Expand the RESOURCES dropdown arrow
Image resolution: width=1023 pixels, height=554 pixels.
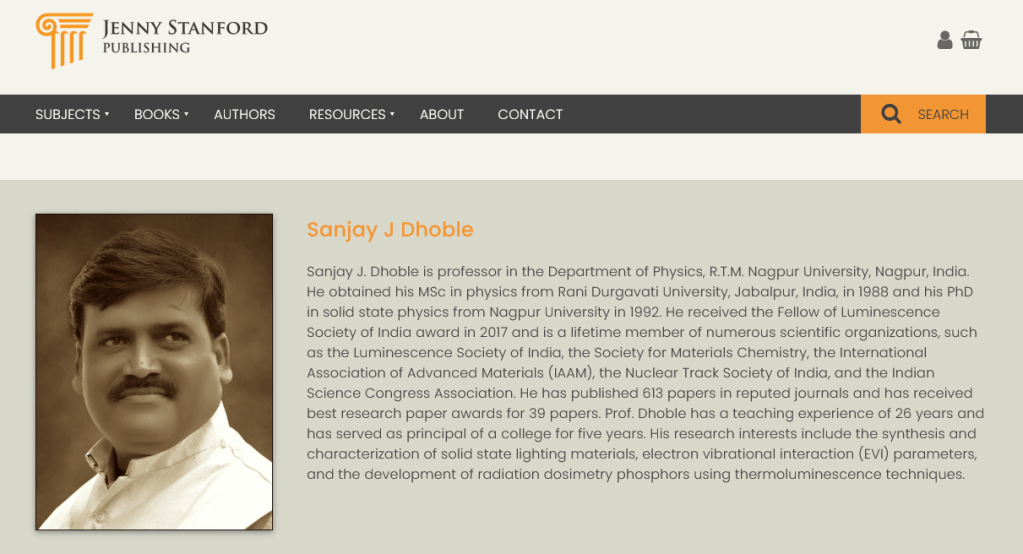click(x=392, y=114)
